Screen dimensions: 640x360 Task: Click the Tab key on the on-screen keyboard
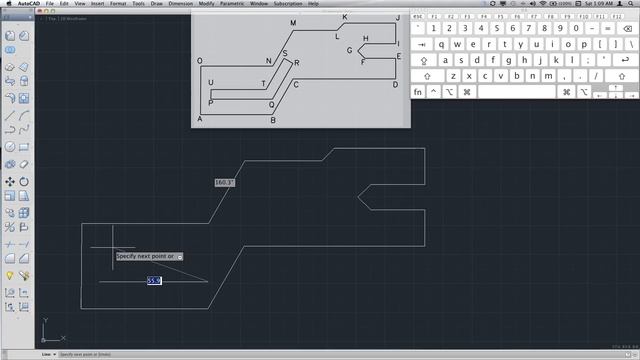point(422,44)
